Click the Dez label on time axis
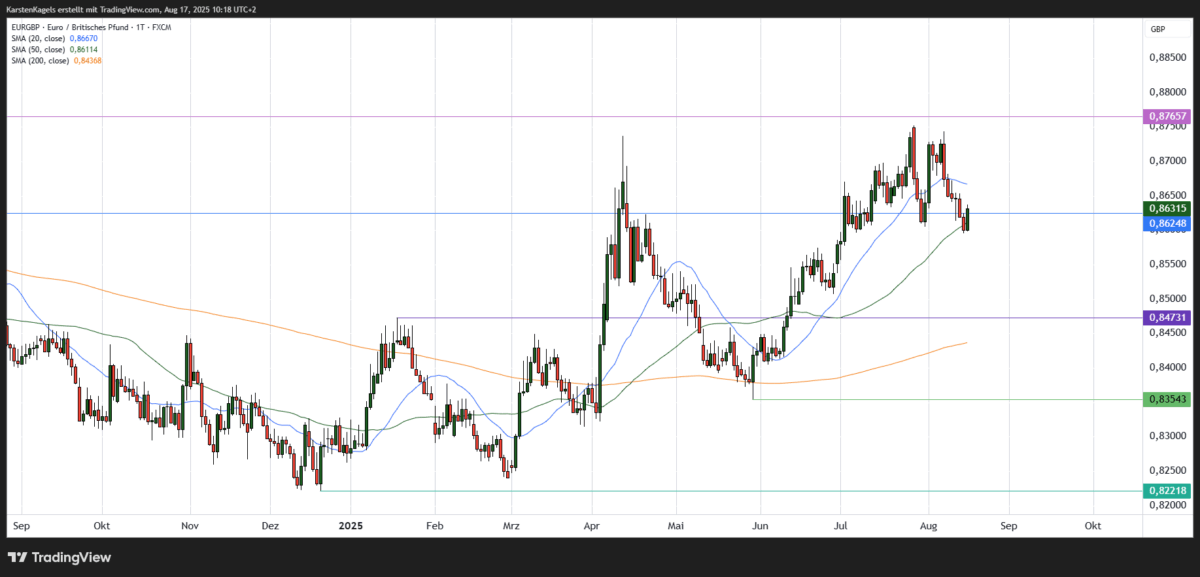Viewport: 1200px width, 577px height. pyautogui.click(x=269, y=524)
